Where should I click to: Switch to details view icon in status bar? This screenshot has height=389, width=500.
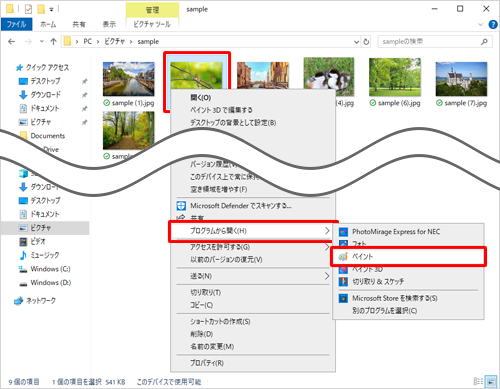pyautogui.click(x=478, y=382)
